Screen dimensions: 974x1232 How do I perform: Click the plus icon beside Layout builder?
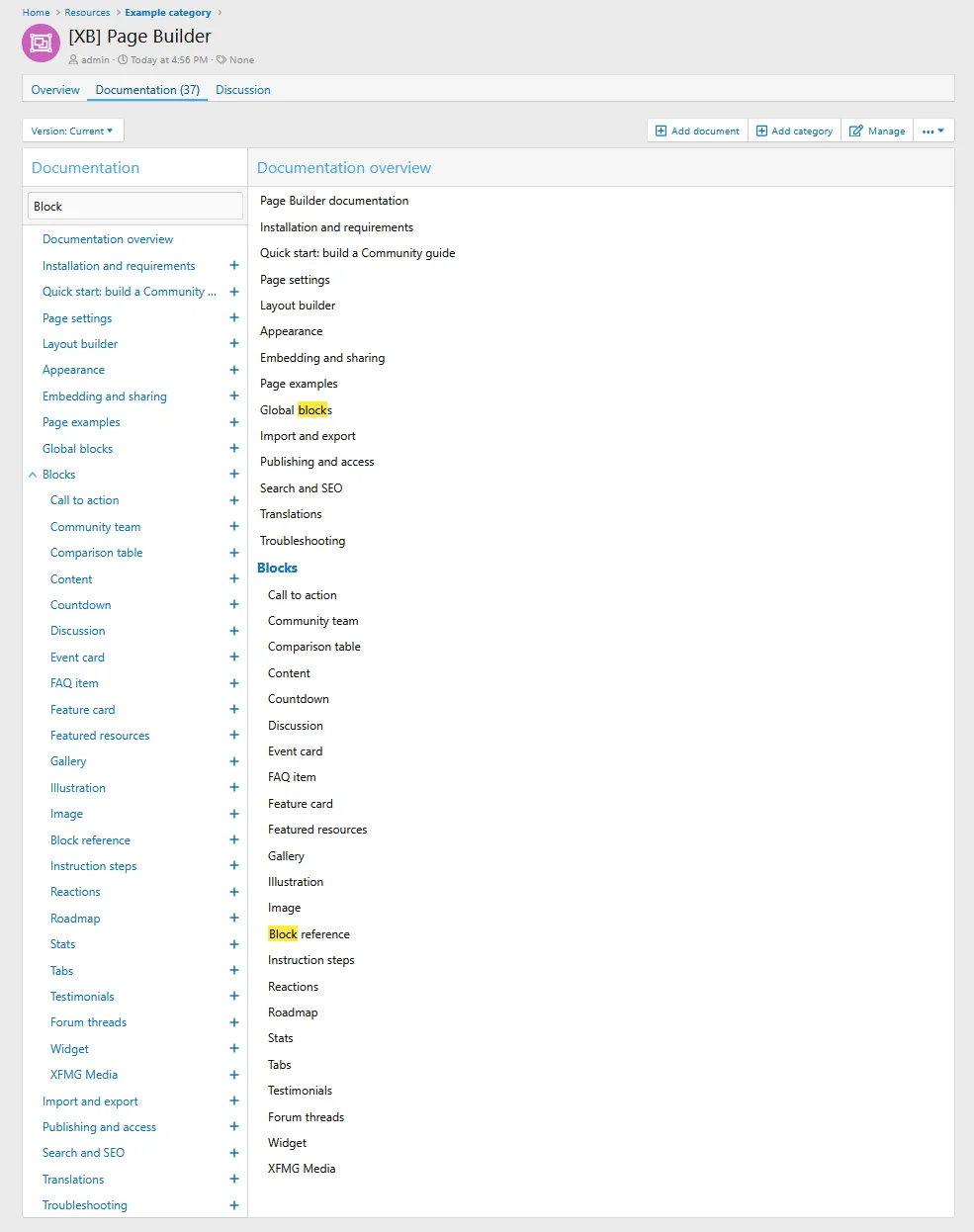pyautogui.click(x=234, y=343)
